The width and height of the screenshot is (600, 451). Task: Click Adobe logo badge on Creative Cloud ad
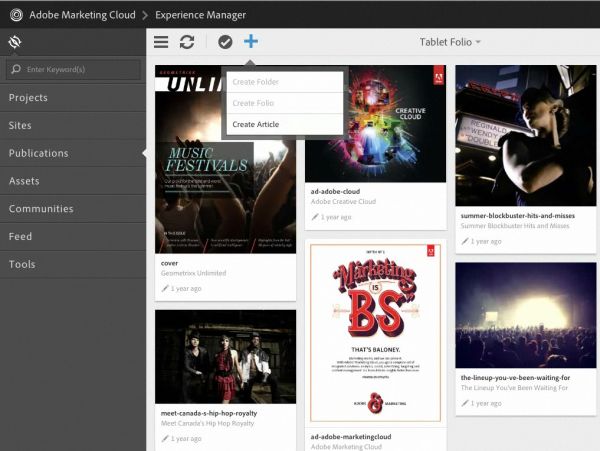point(439,75)
